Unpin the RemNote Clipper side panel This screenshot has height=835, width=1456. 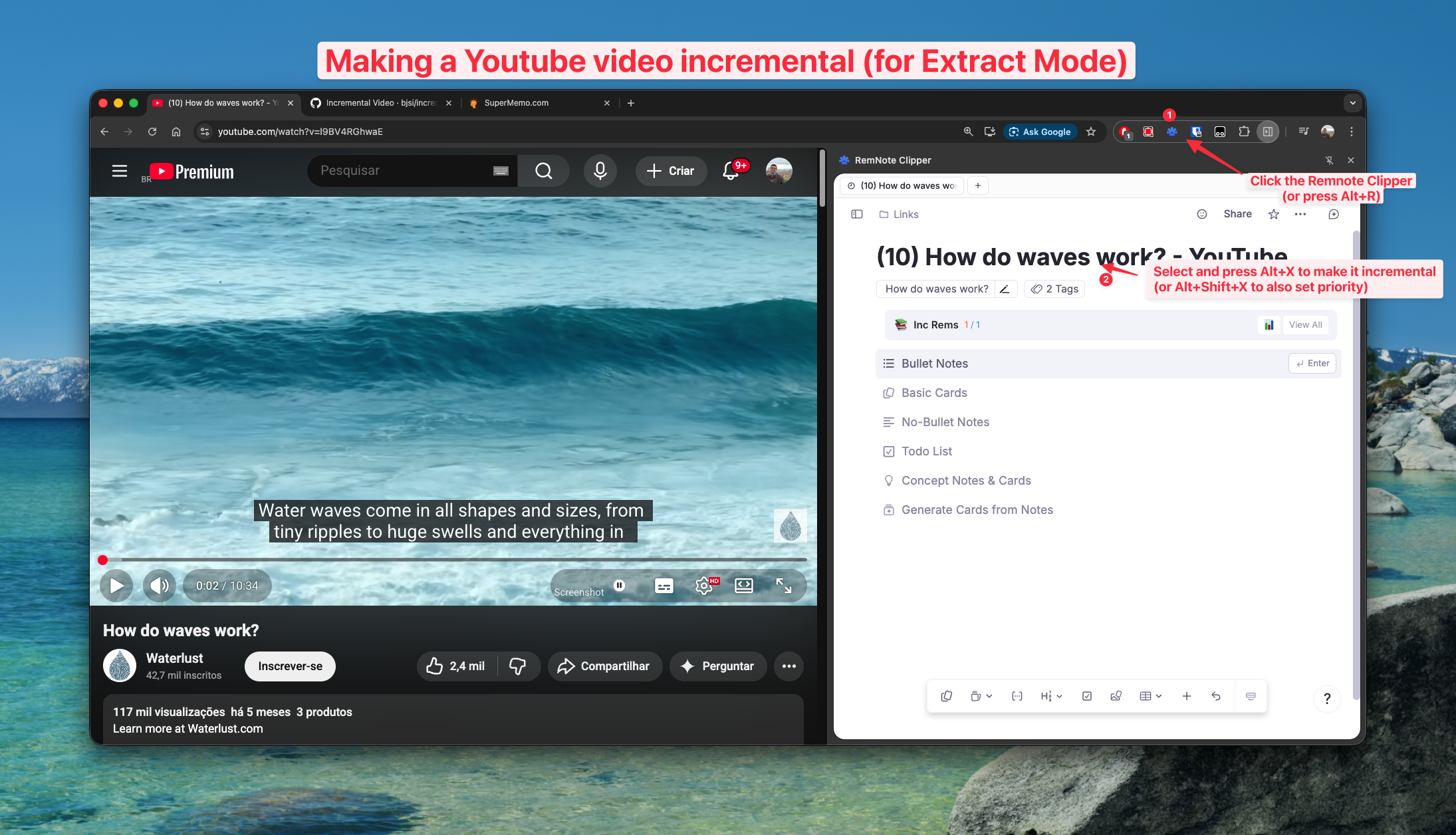pos(1329,160)
